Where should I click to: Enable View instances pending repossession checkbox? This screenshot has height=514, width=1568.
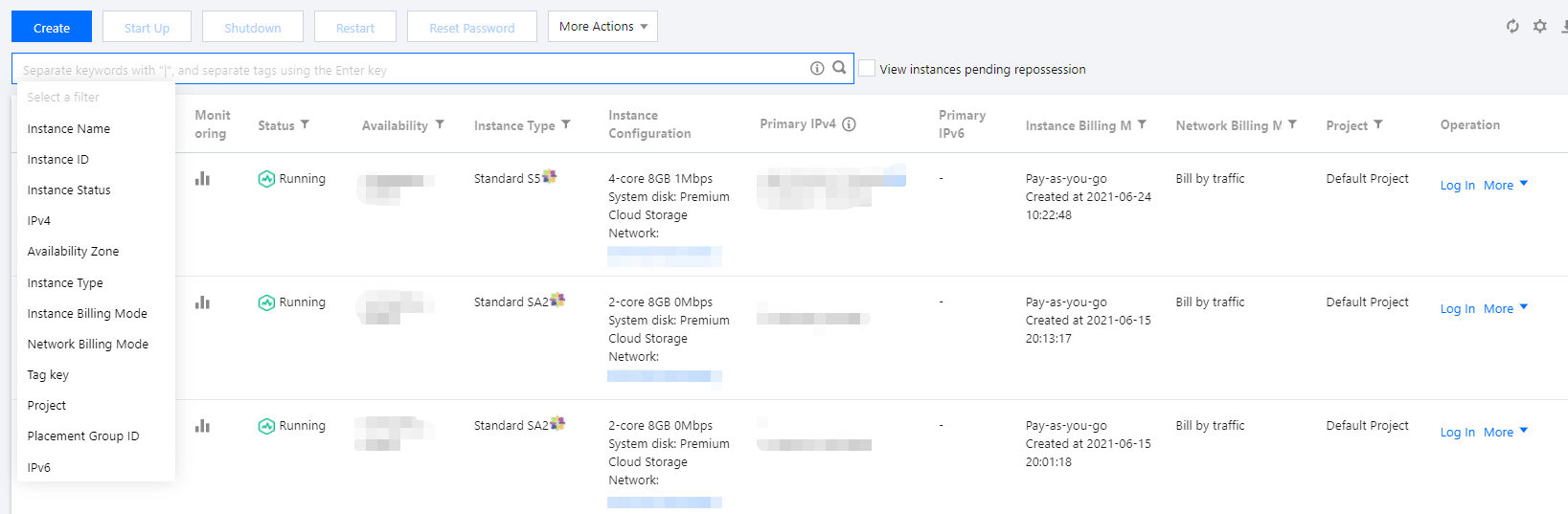pos(867,68)
